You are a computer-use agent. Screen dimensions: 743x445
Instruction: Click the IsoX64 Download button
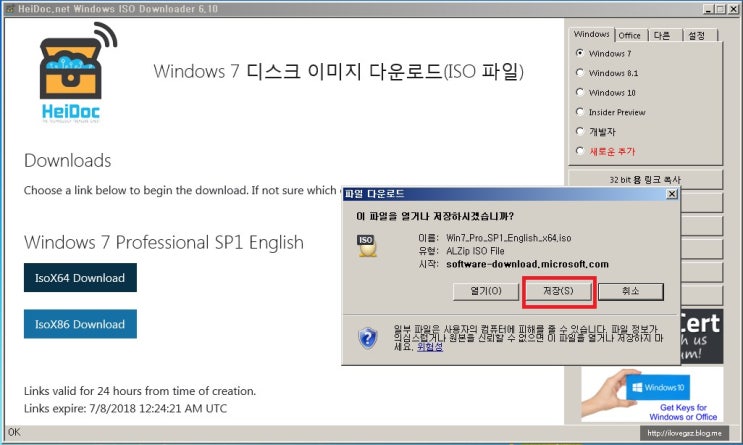[80, 278]
